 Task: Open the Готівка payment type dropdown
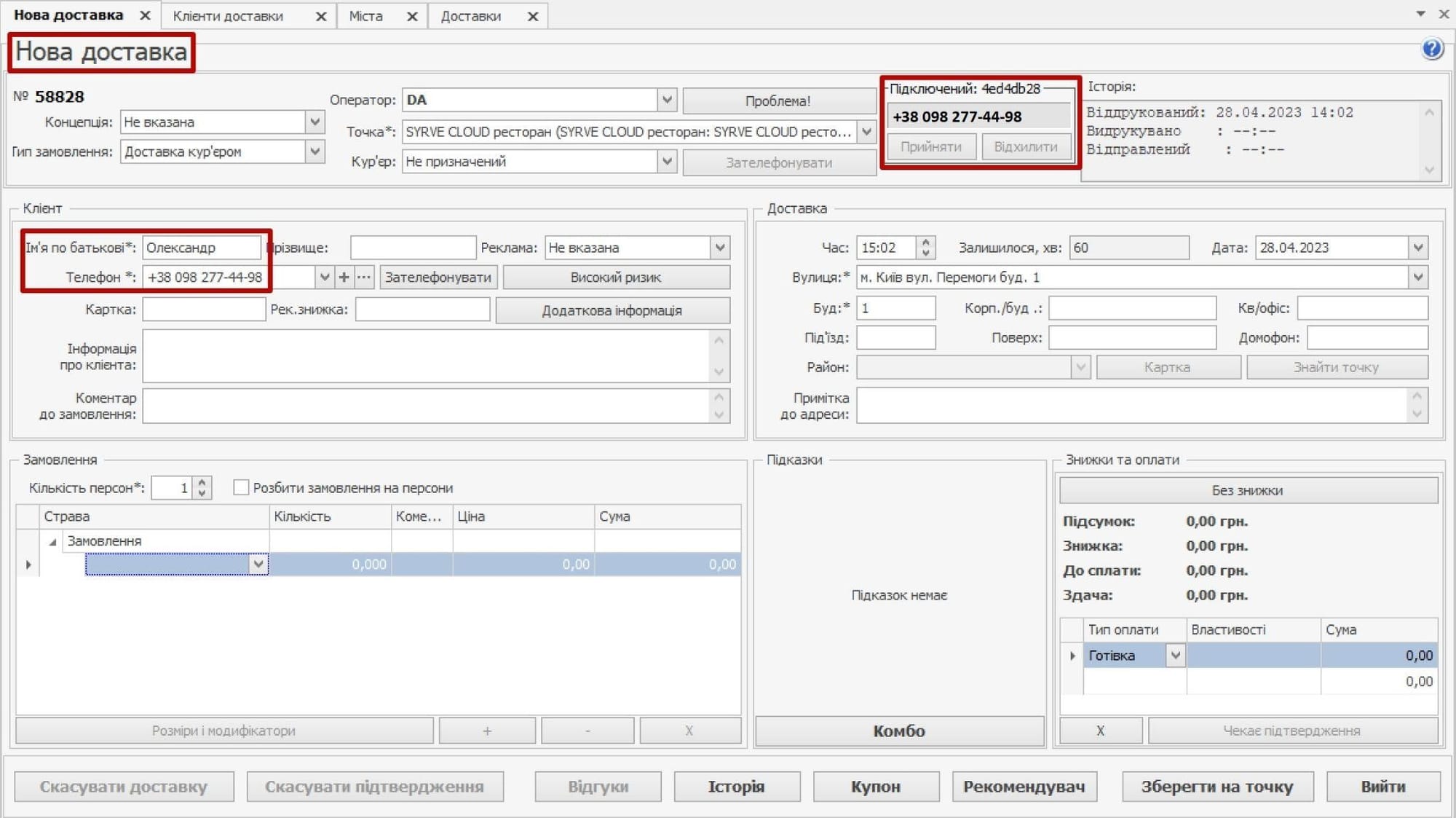(1175, 656)
